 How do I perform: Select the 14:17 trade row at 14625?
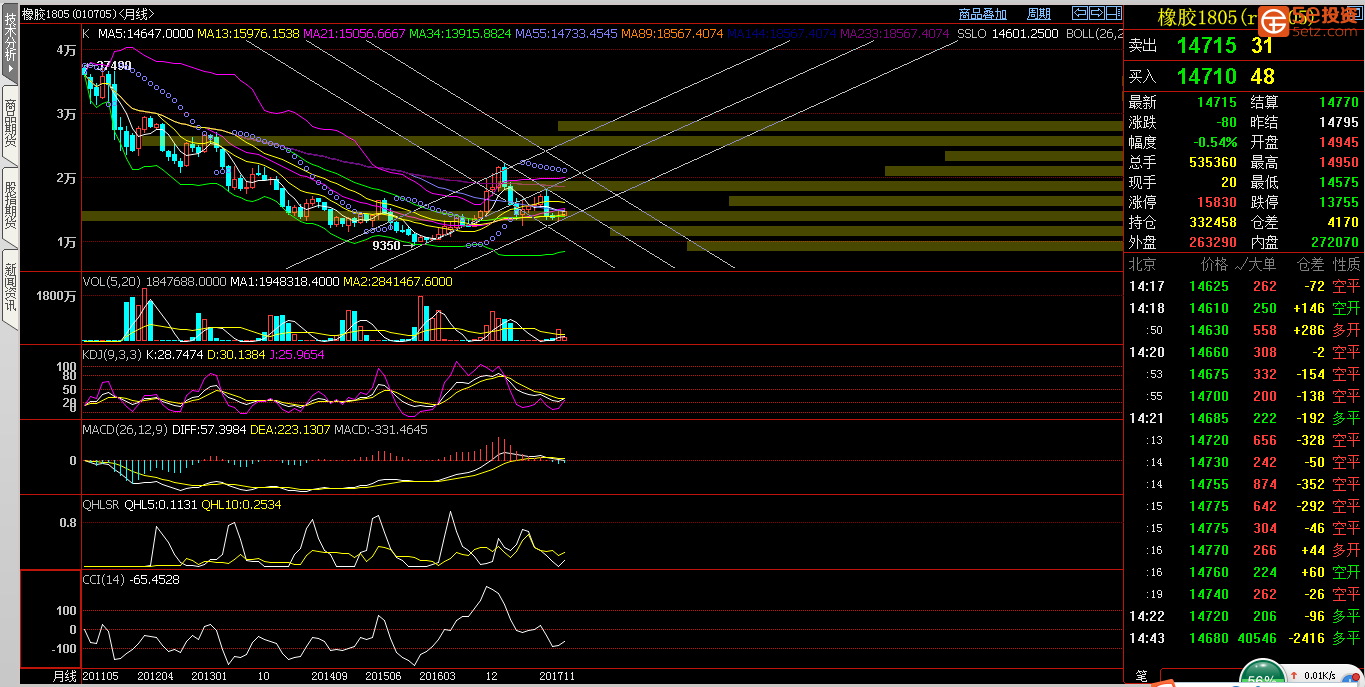tap(1245, 286)
